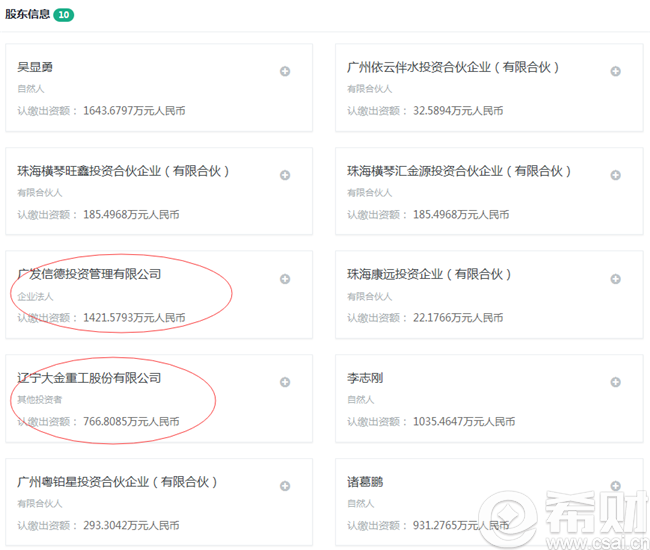Expand 珠海横琴旺鑫投资合伙企业 card plus icon
This screenshot has height=550, width=650.
click(x=285, y=175)
